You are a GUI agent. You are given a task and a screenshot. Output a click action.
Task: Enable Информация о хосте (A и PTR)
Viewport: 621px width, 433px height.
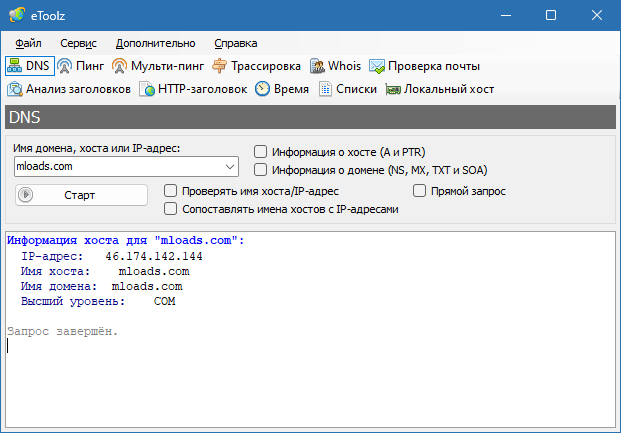260,151
